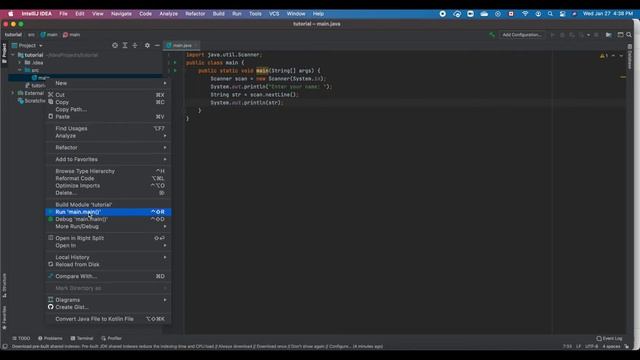
Task: Choose Local History menu entry
Action: pos(108,258)
